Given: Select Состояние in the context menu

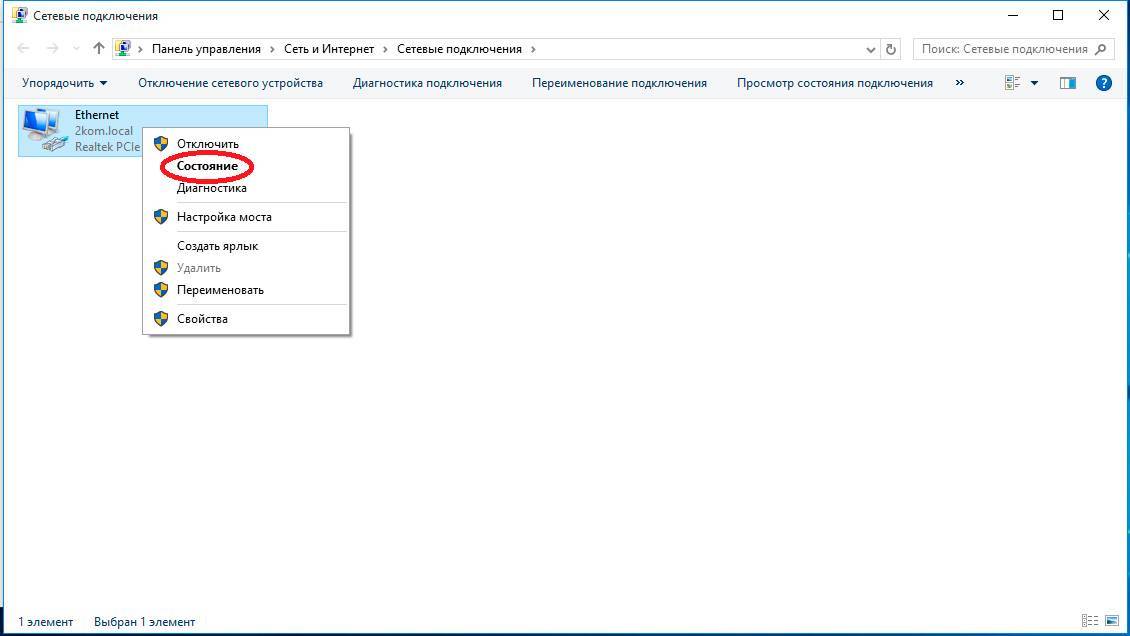Looking at the screenshot, I should point(207,166).
